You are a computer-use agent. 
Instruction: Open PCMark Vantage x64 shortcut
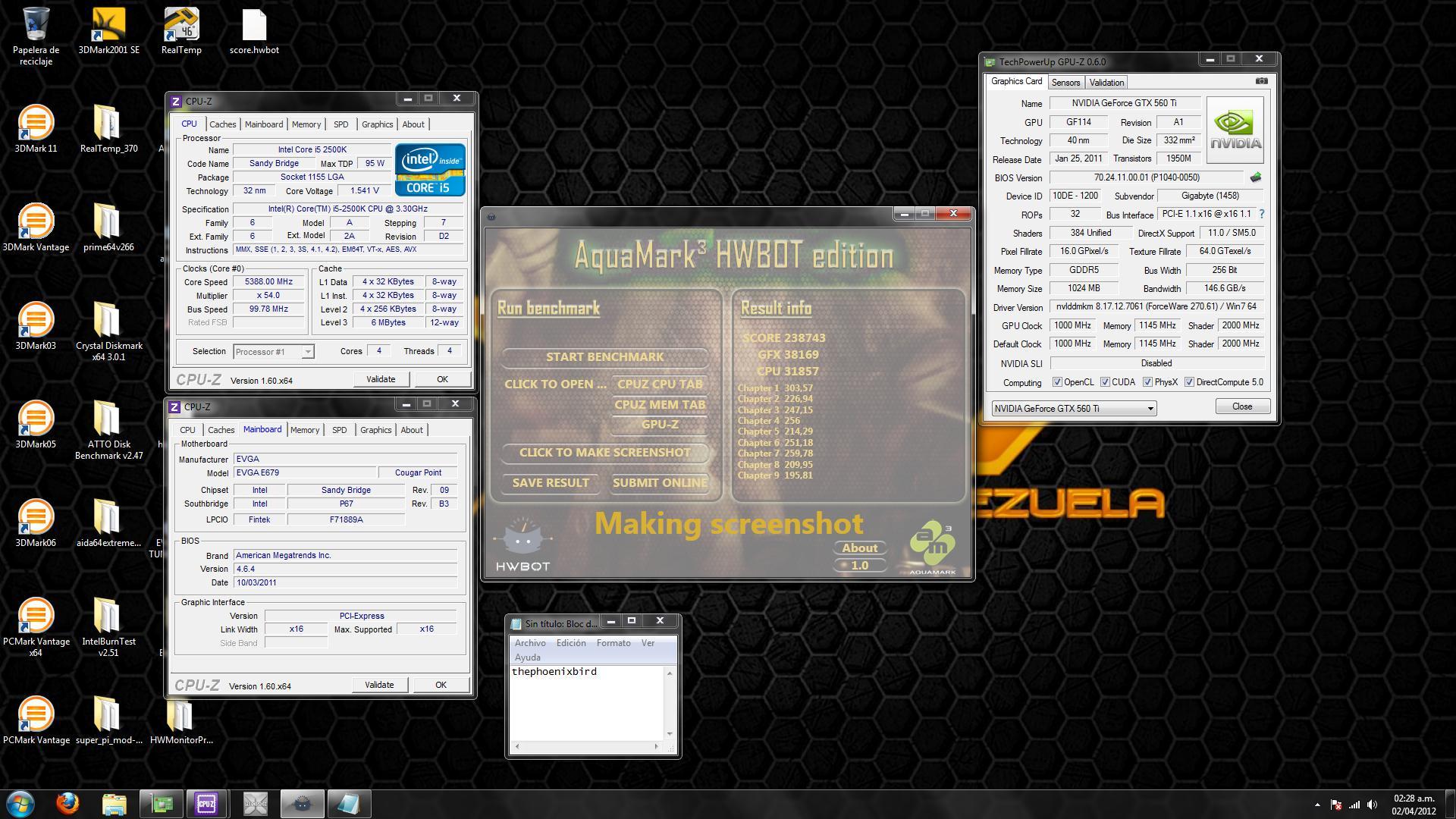coord(36,627)
